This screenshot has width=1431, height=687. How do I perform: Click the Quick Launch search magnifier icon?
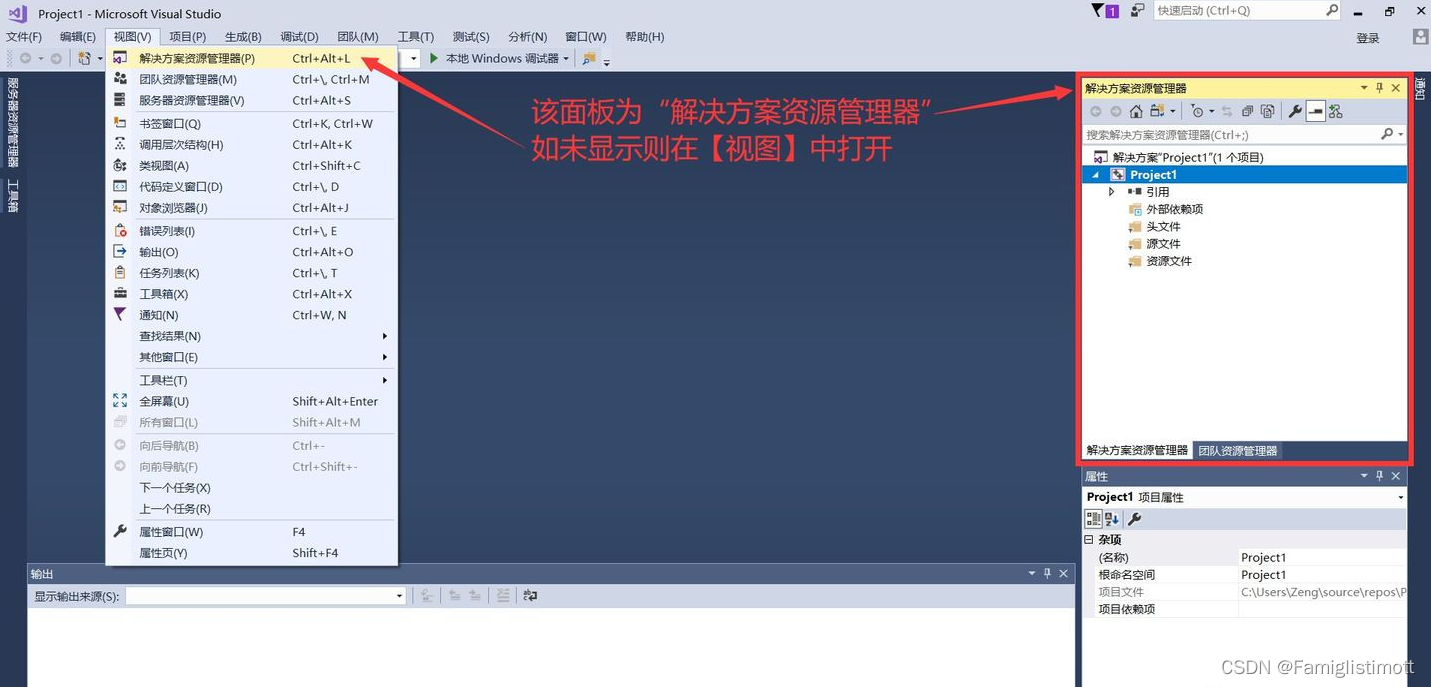point(1332,10)
